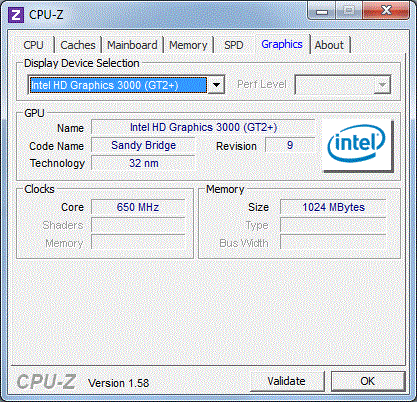Click the CPU-Z purple Z title icon
Screen dimensions: 419x402
[16, 15]
